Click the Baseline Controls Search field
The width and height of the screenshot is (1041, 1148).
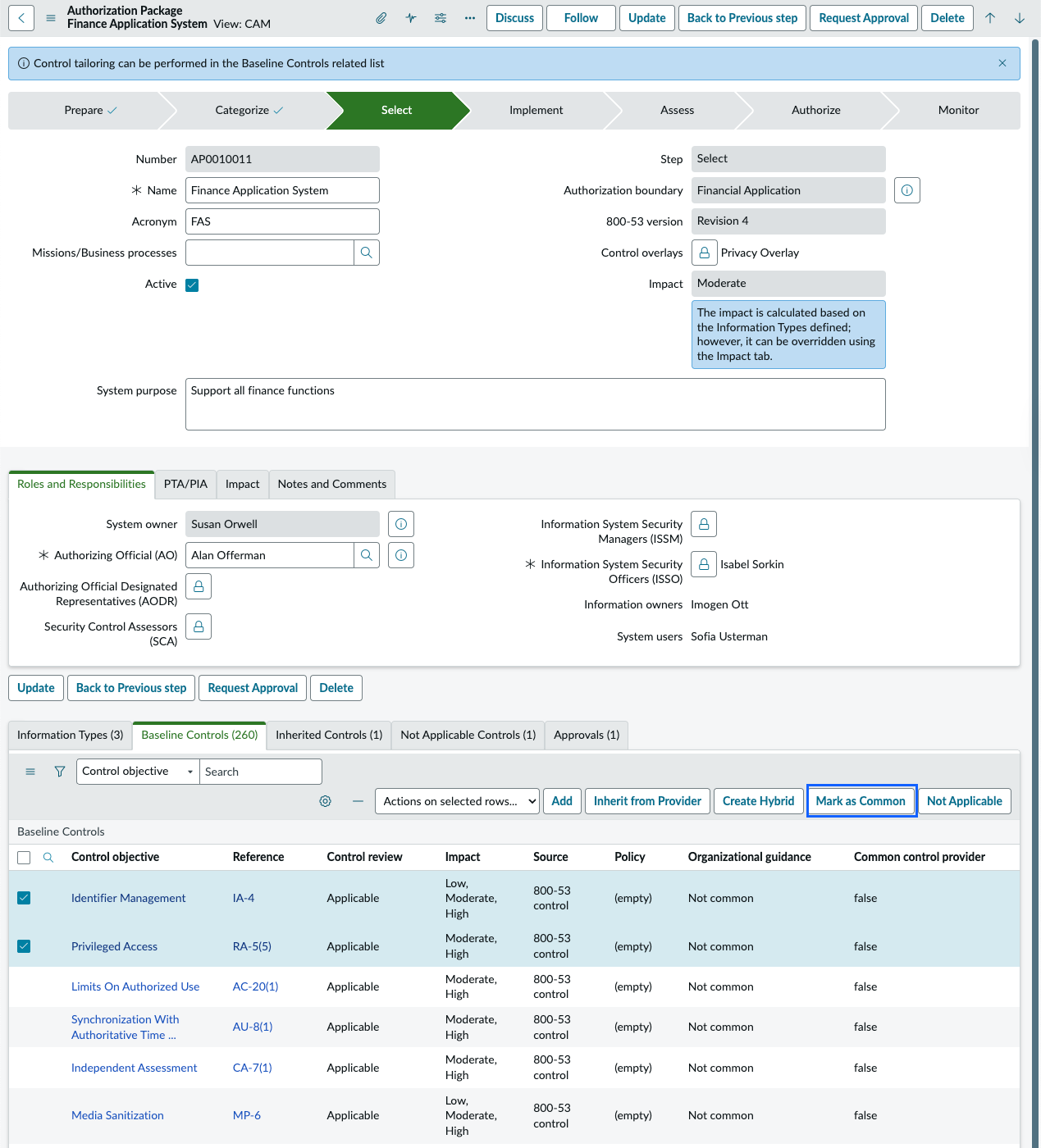(261, 772)
